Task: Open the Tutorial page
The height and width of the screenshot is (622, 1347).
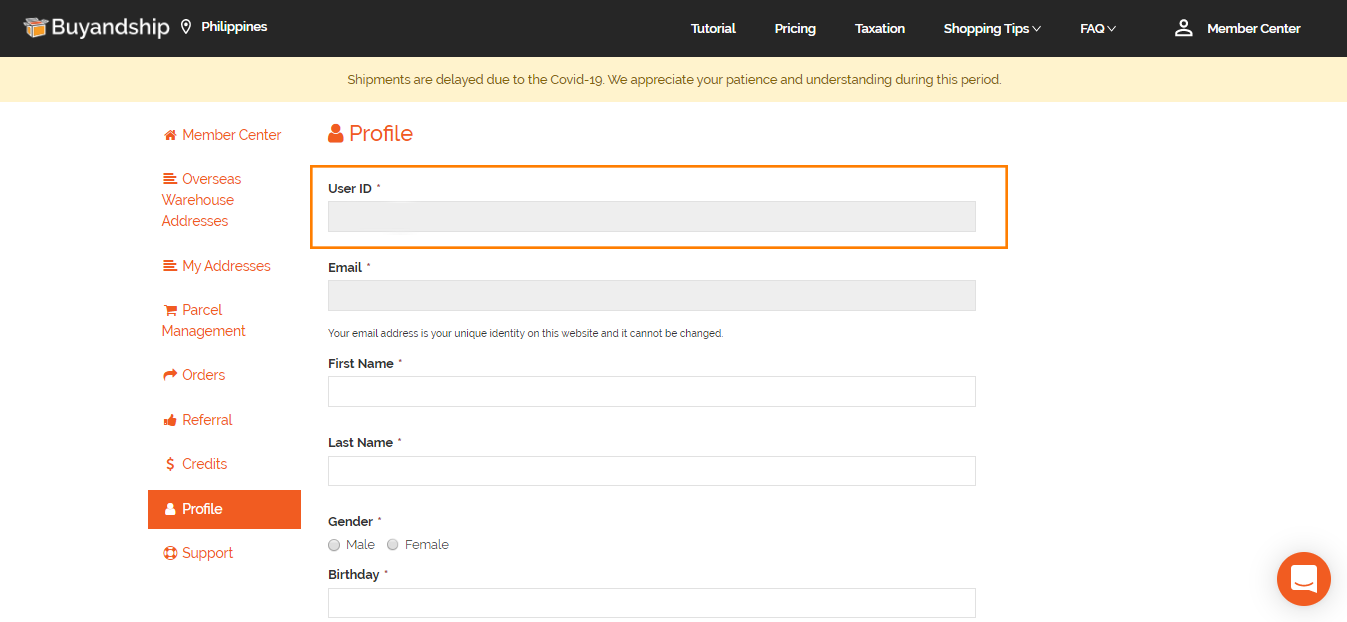Action: [713, 28]
